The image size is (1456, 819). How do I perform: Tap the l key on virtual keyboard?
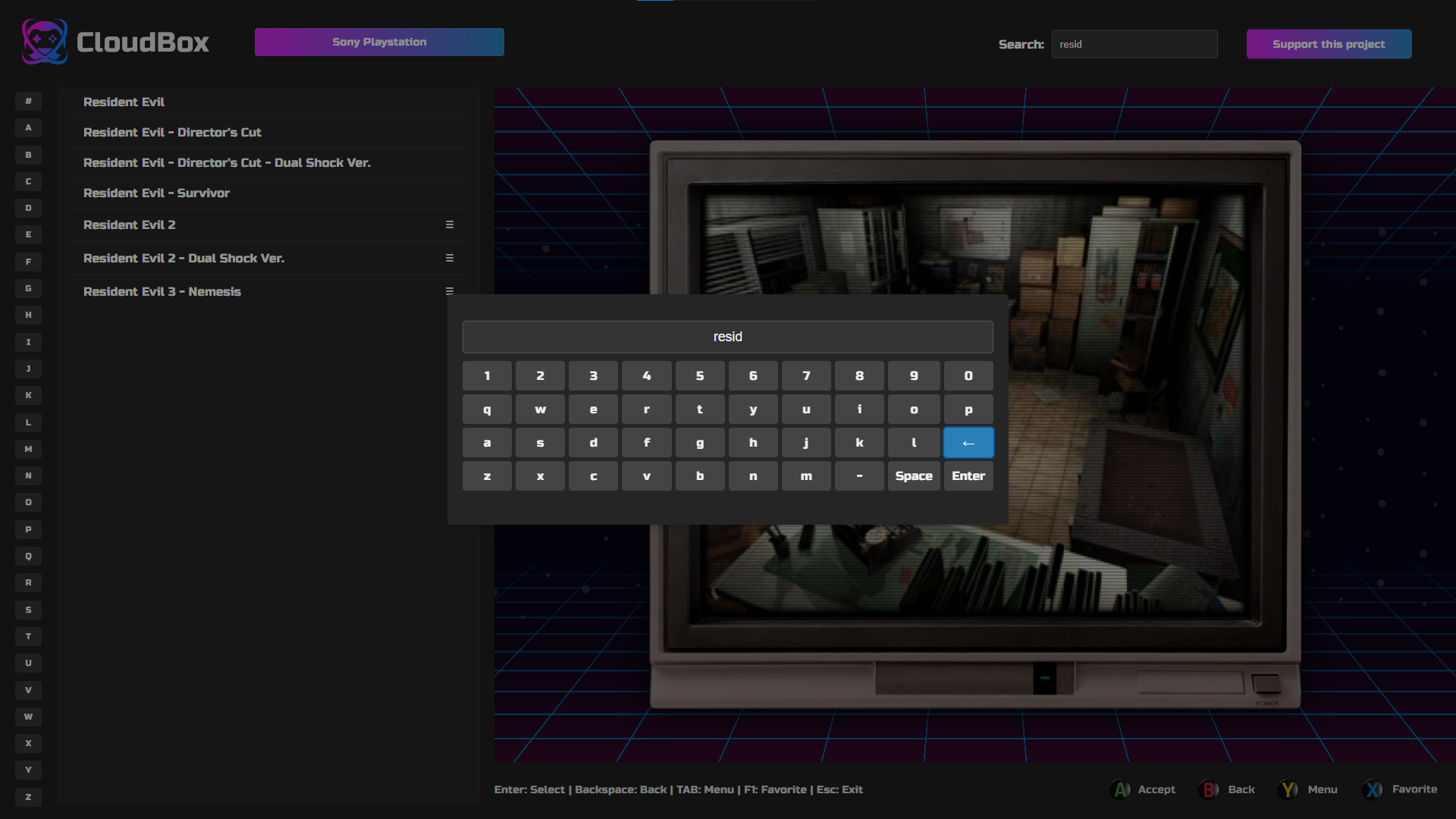pyautogui.click(x=914, y=443)
